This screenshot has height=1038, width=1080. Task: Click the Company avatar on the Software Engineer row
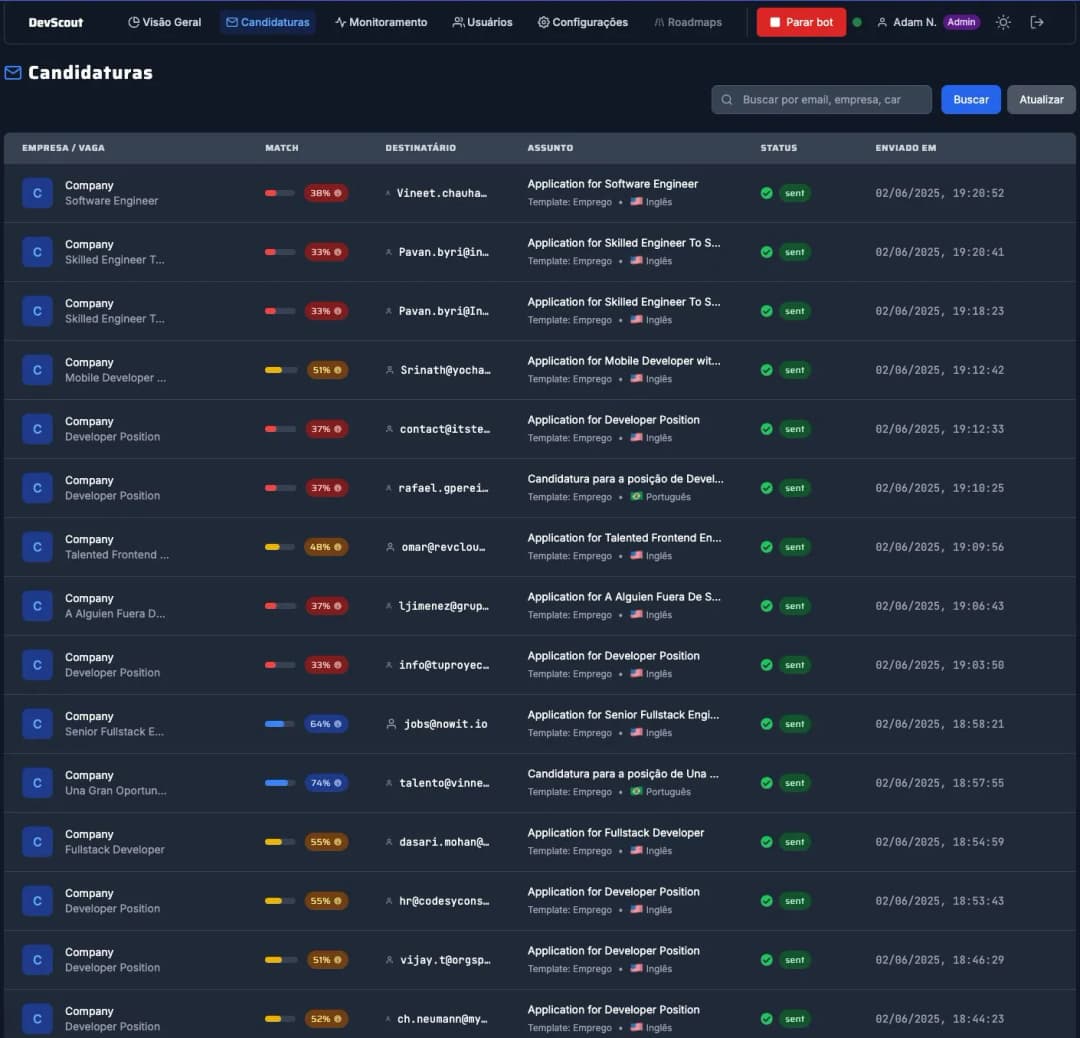coord(37,190)
